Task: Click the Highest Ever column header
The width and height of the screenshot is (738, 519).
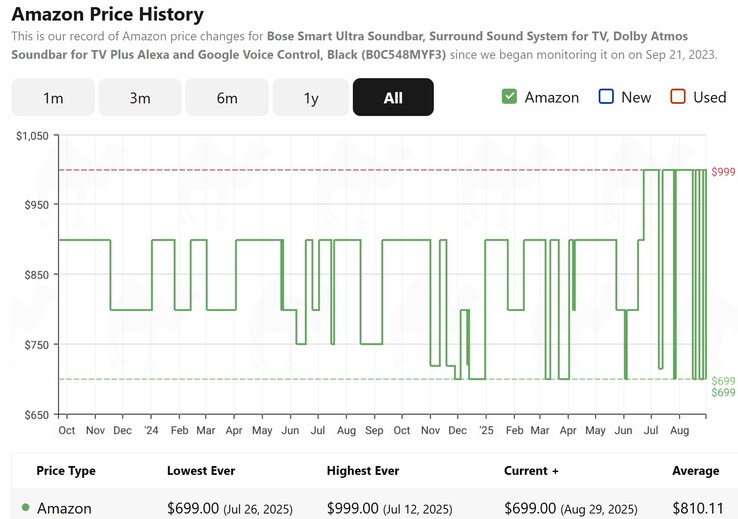Action: (x=363, y=470)
